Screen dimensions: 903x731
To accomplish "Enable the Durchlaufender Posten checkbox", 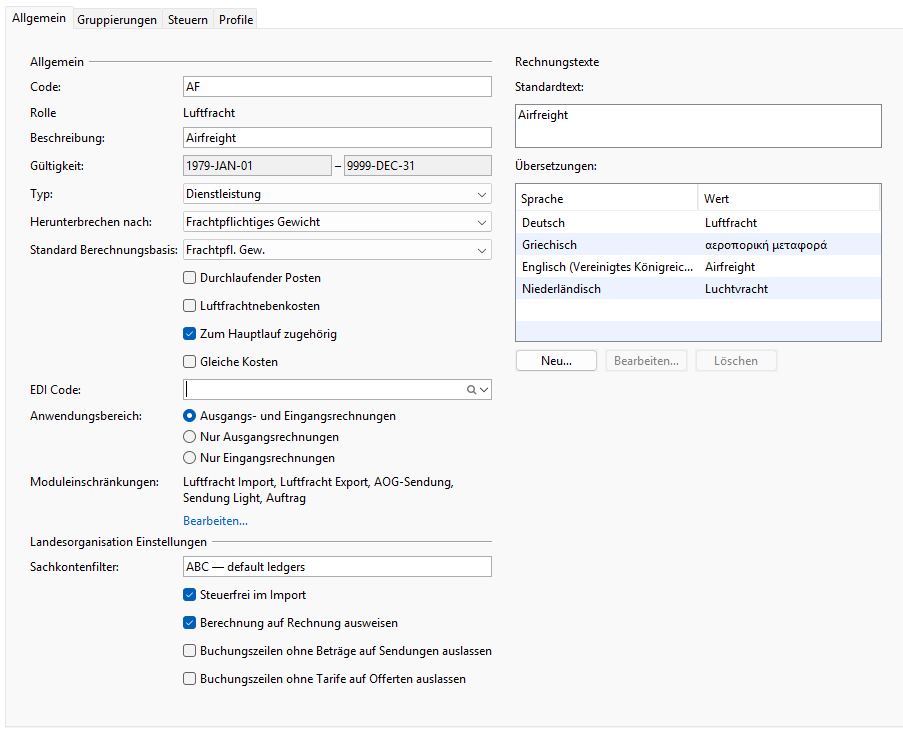I will (x=189, y=278).
